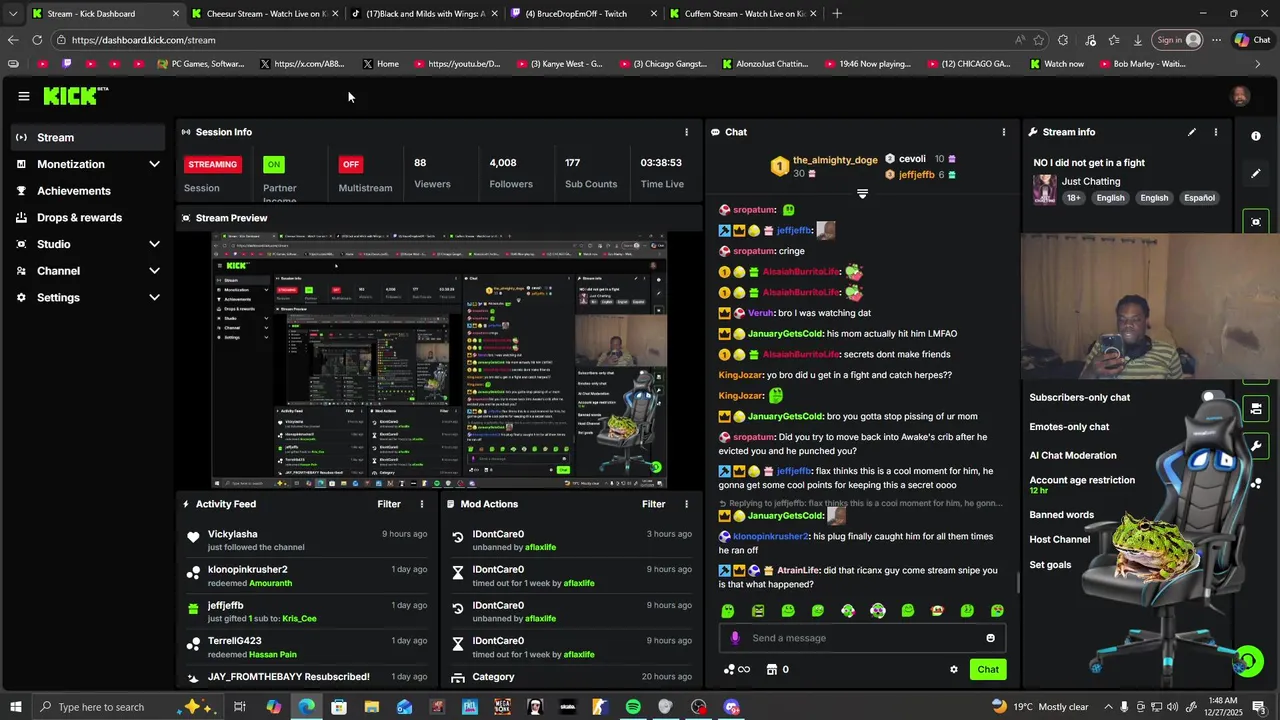Select the first green blob emote
Viewport: 1280px width, 720px height.
click(x=728, y=611)
